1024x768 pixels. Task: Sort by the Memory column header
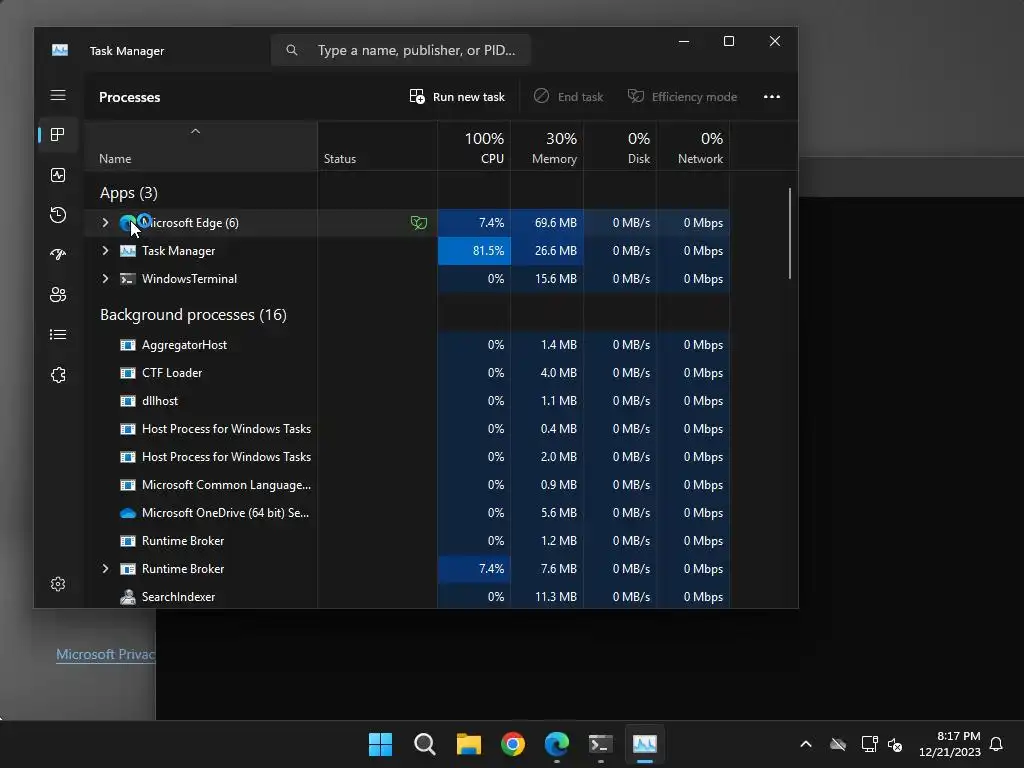547,146
